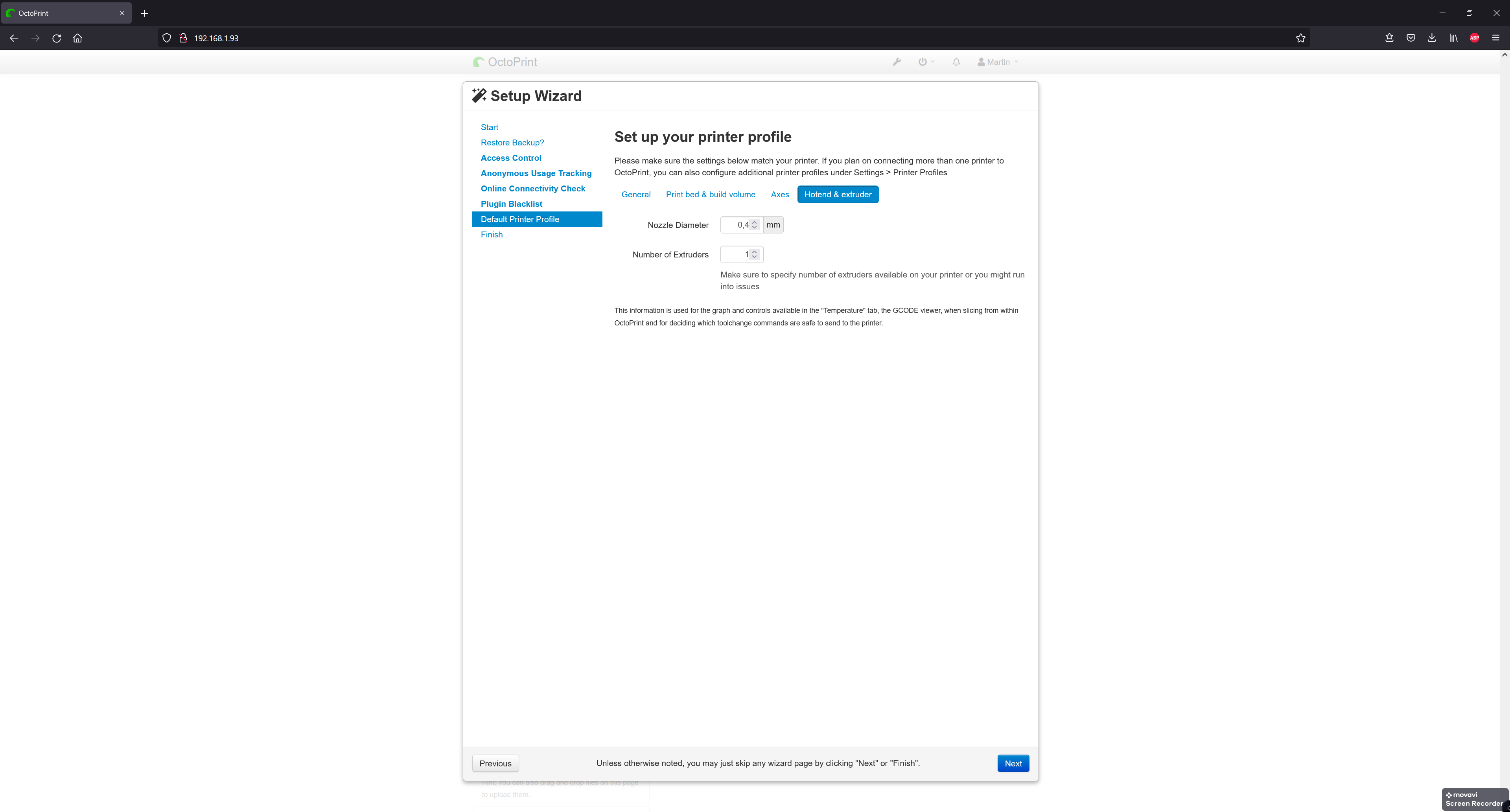Open the Plugin Blacklist step
Image resolution: width=1510 pixels, height=812 pixels.
pyautogui.click(x=511, y=204)
